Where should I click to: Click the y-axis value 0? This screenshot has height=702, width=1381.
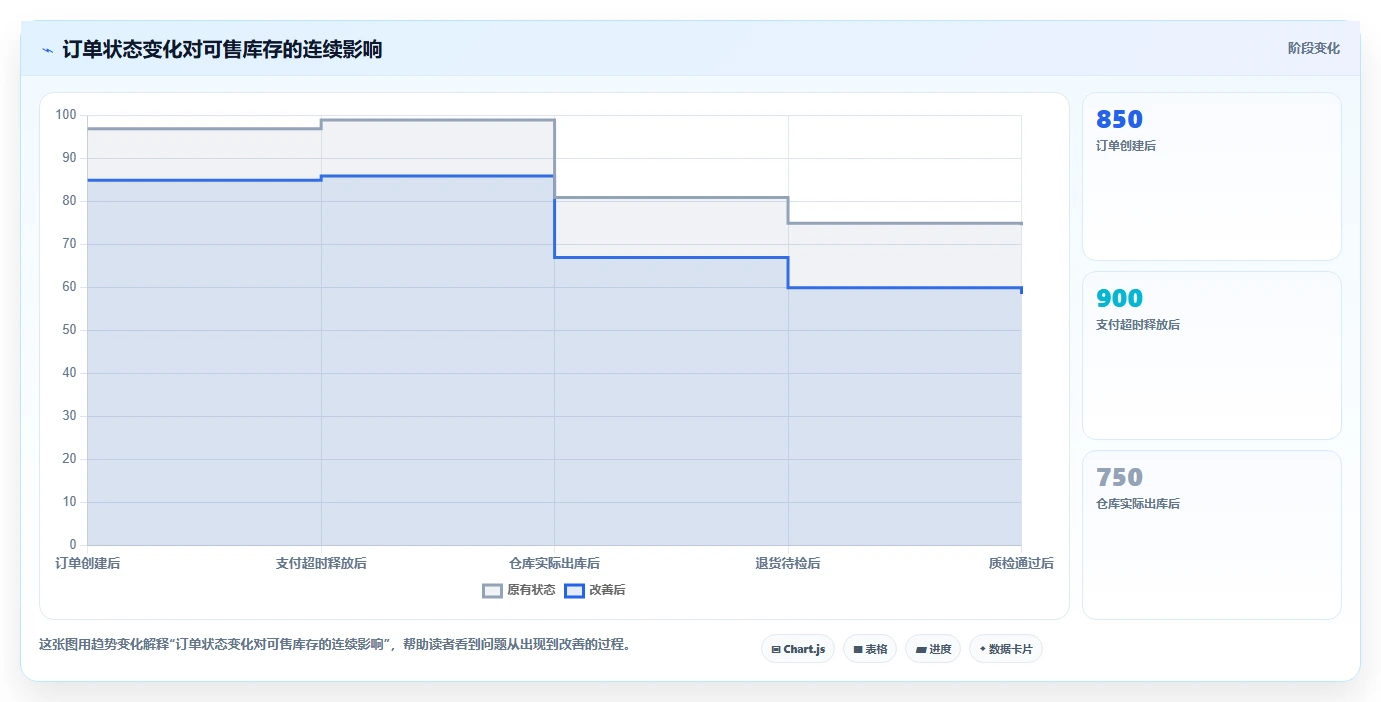(73, 545)
